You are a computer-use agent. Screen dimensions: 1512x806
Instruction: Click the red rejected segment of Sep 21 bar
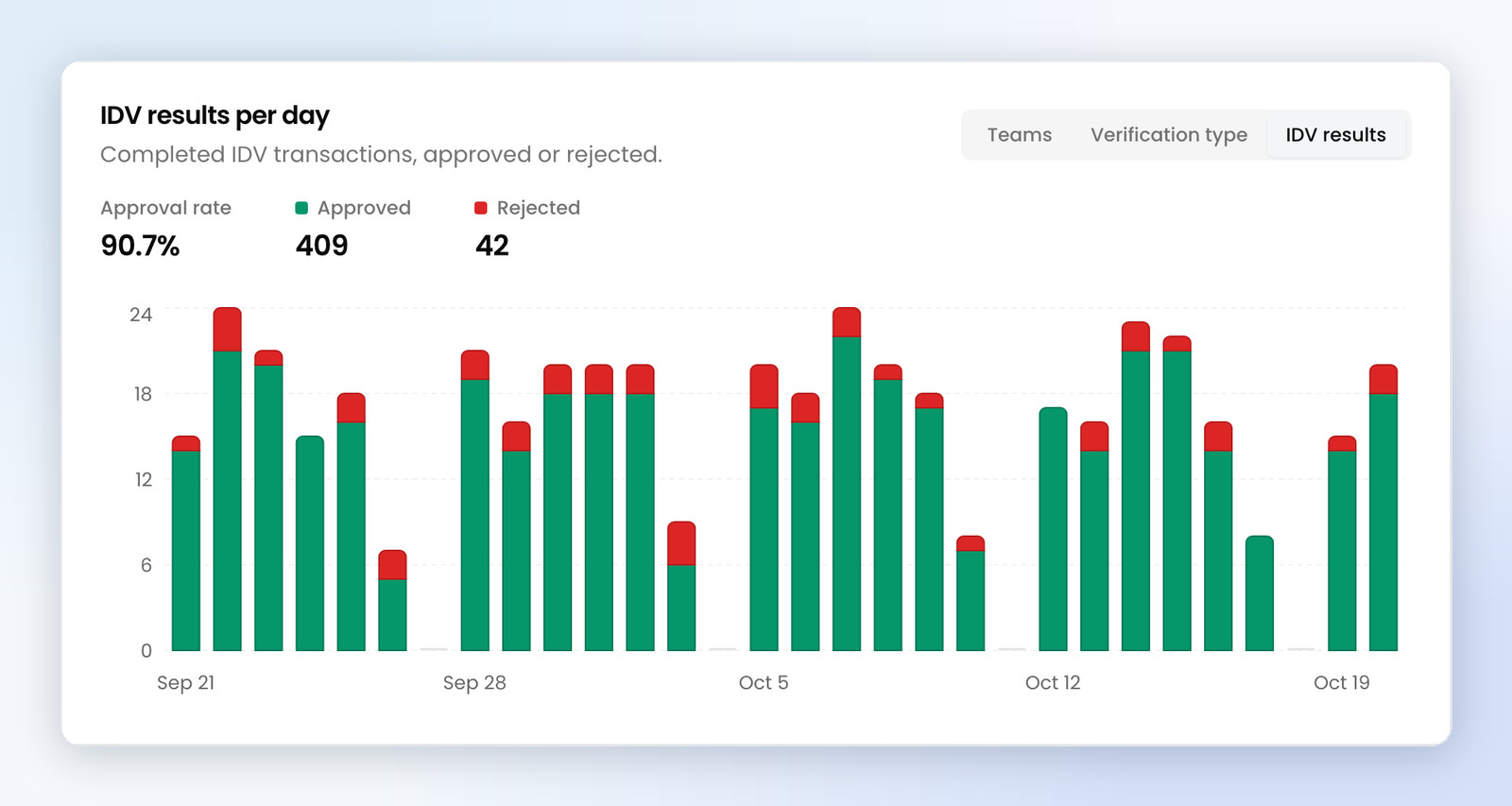pyautogui.click(x=186, y=444)
